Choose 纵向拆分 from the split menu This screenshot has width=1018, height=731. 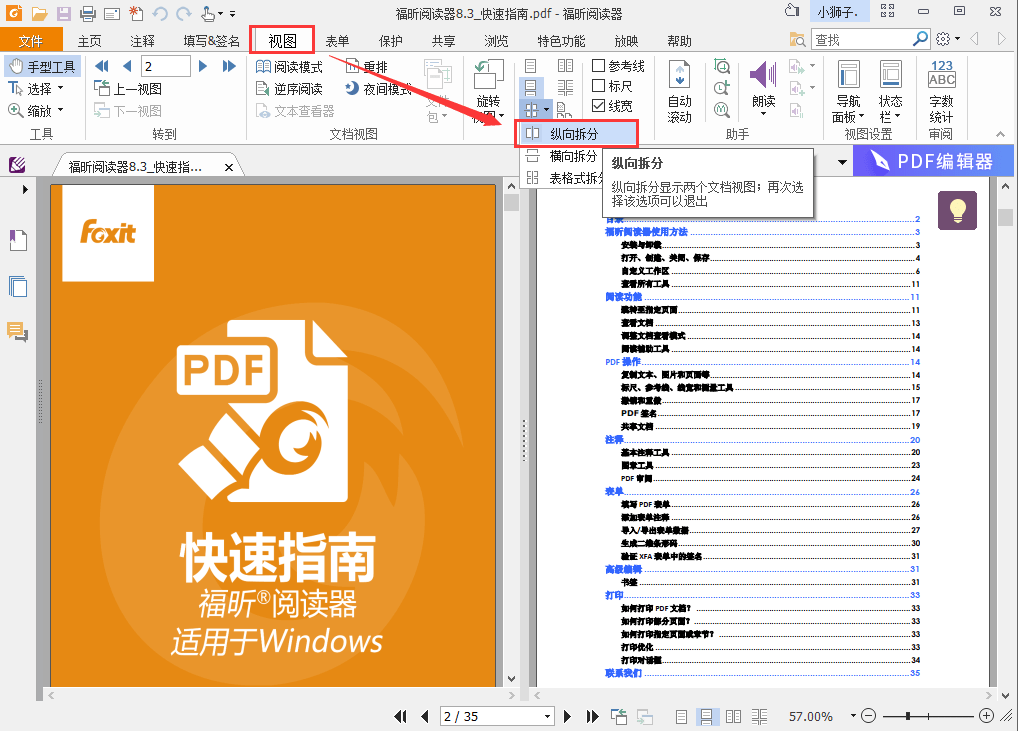574,133
